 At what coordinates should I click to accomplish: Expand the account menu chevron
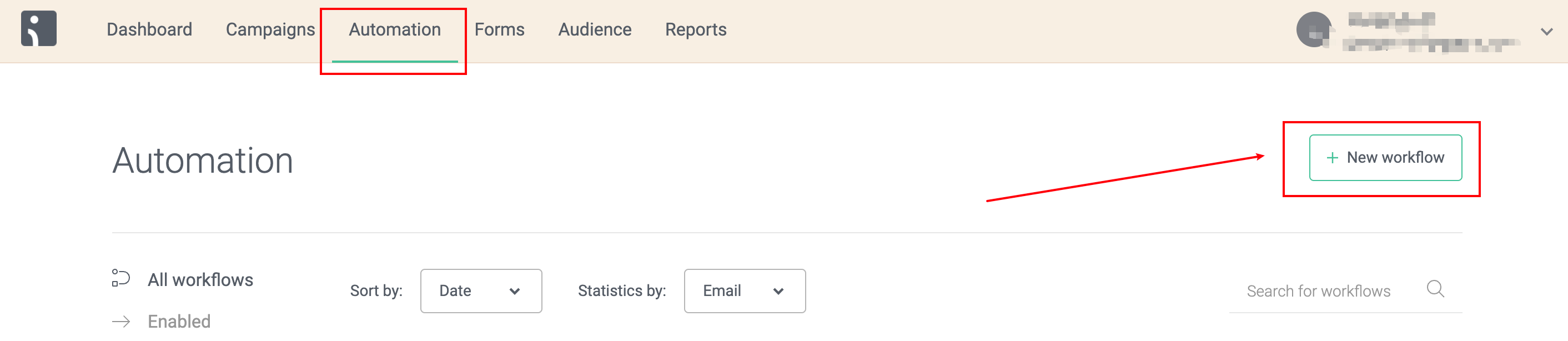[1546, 31]
